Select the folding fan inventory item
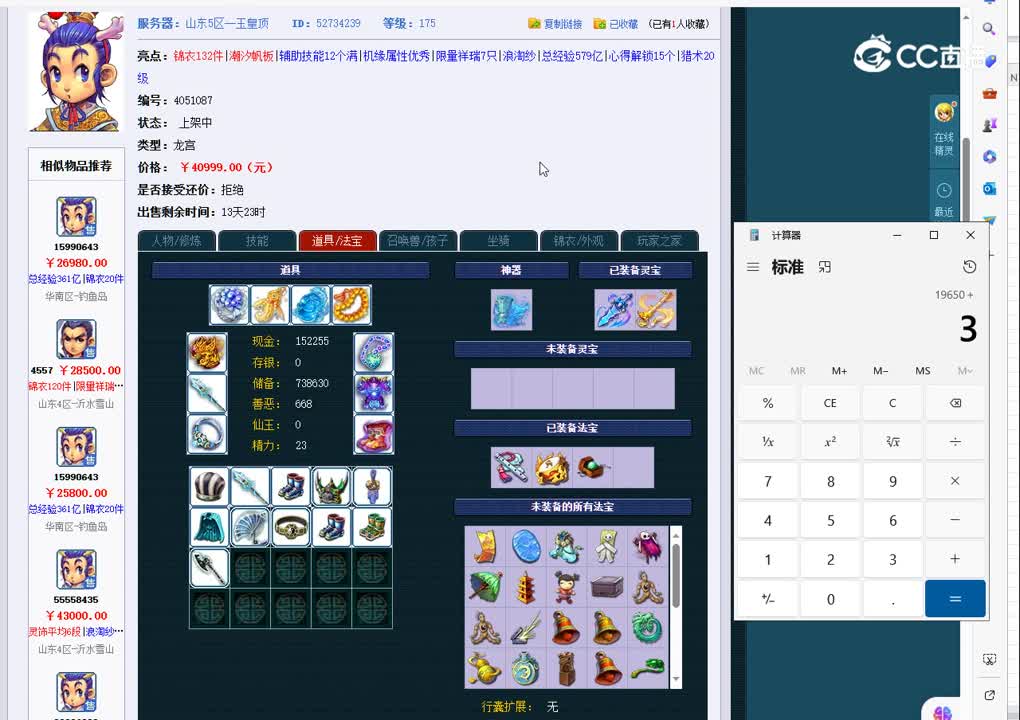Screen dimensions: 1020x720 [x=250, y=527]
